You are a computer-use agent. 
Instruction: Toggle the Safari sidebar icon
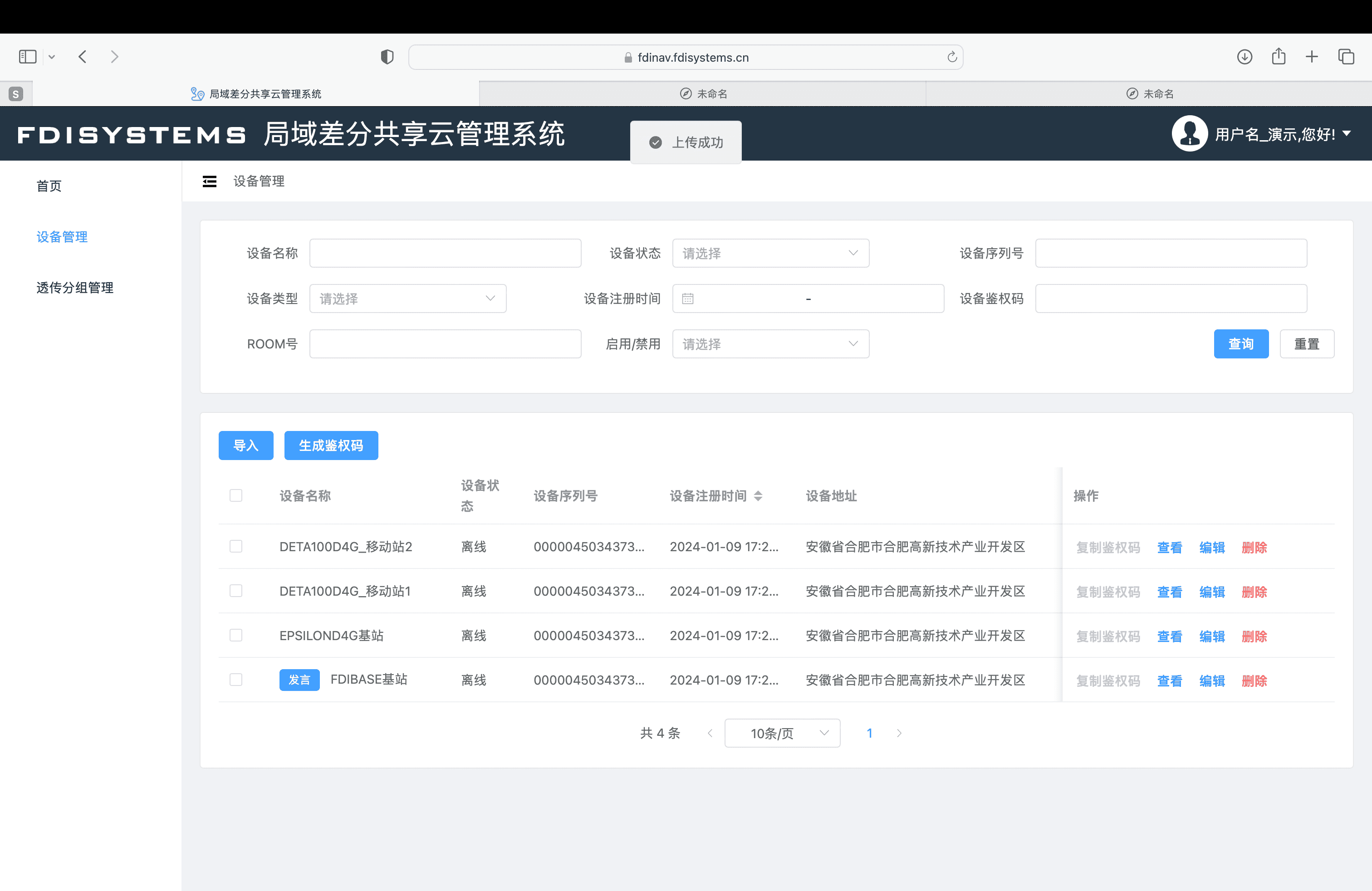tap(28, 56)
